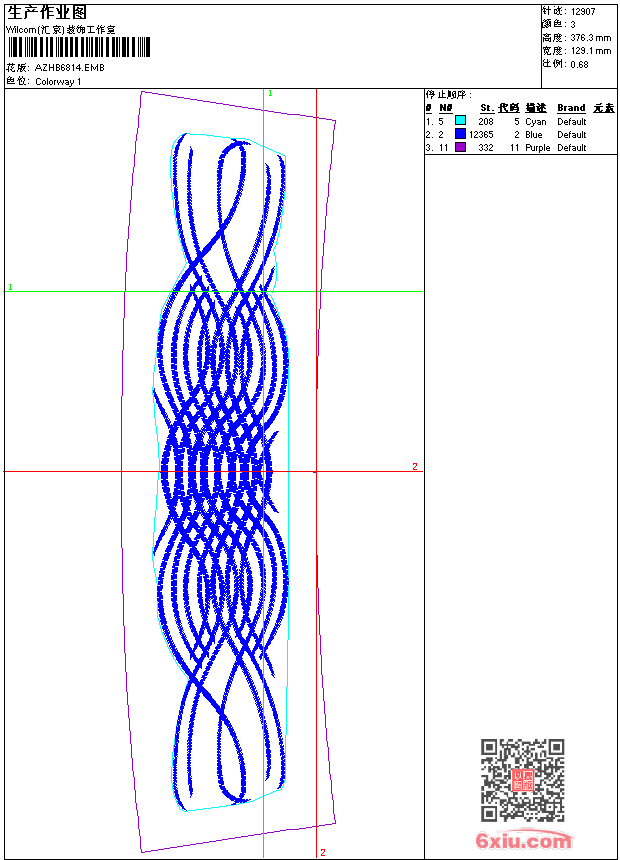Click the red "2" marker below the vertical line
620x860 pixels.
(x=323, y=852)
